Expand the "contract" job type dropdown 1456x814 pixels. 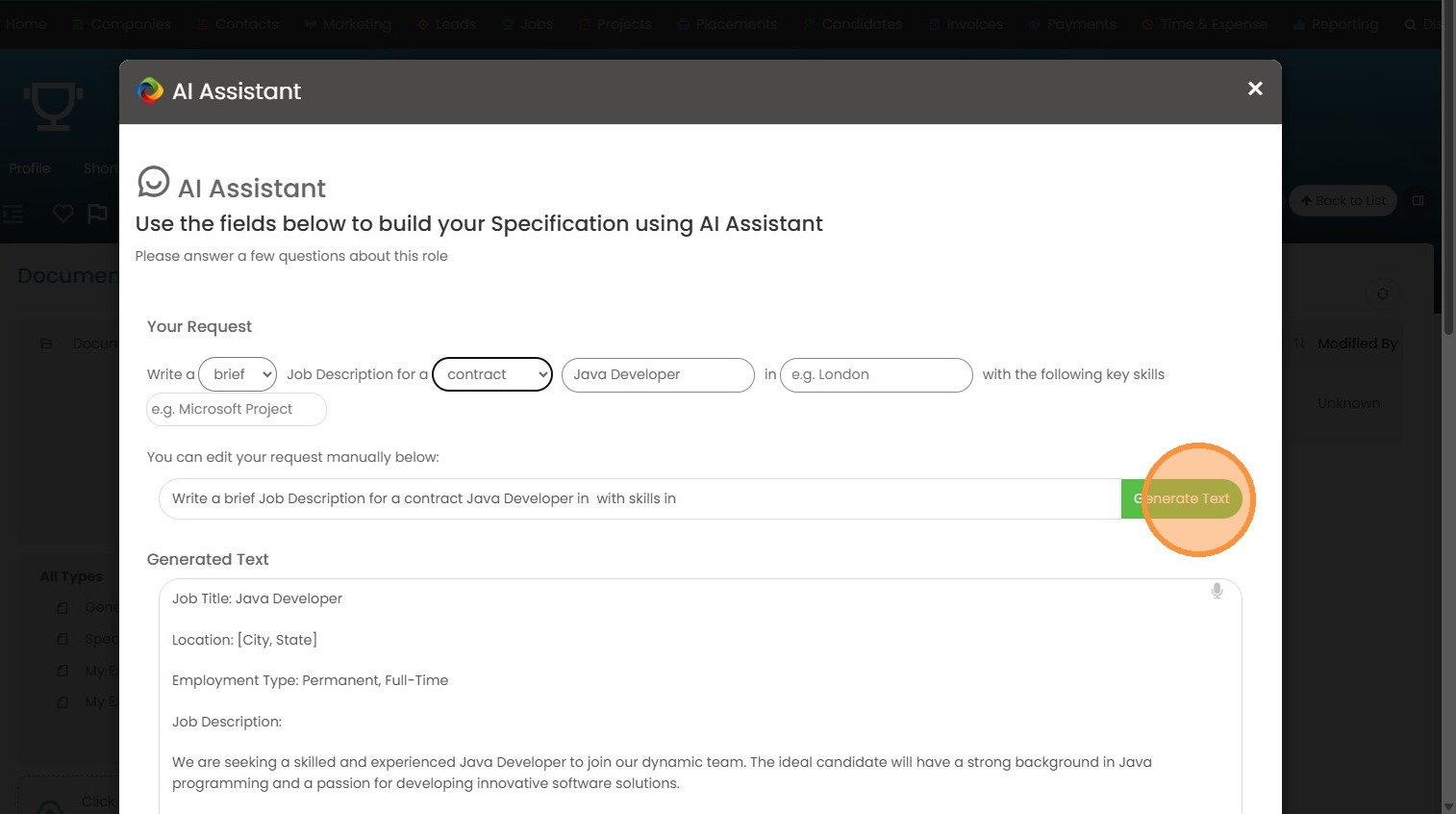pos(492,374)
